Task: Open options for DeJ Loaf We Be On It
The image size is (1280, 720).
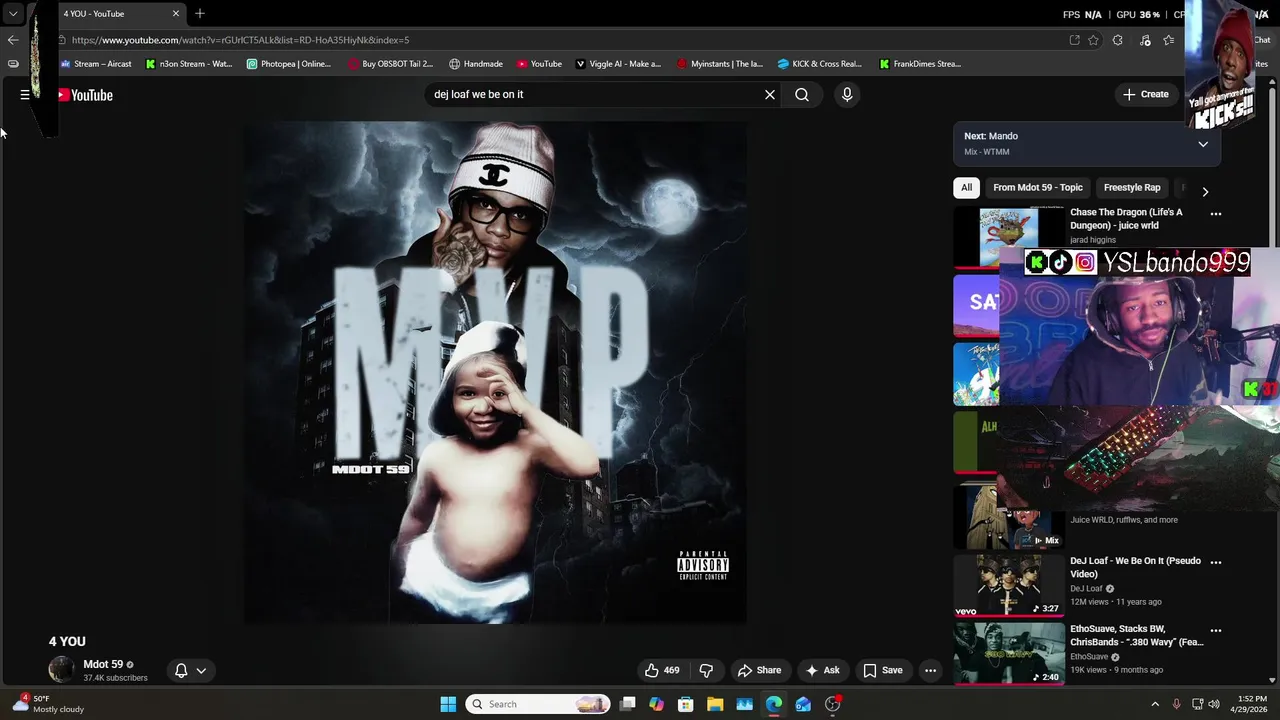Action: coord(1216,562)
